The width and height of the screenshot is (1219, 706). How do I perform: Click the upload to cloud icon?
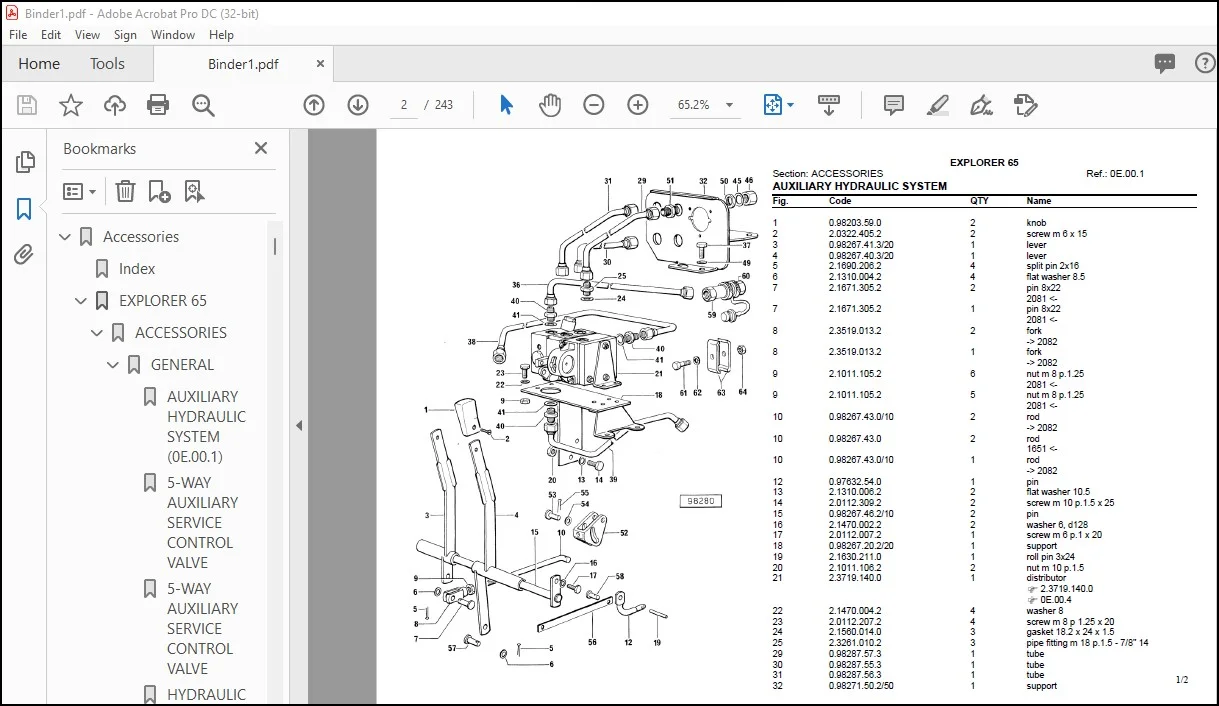[x=115, y=105]
